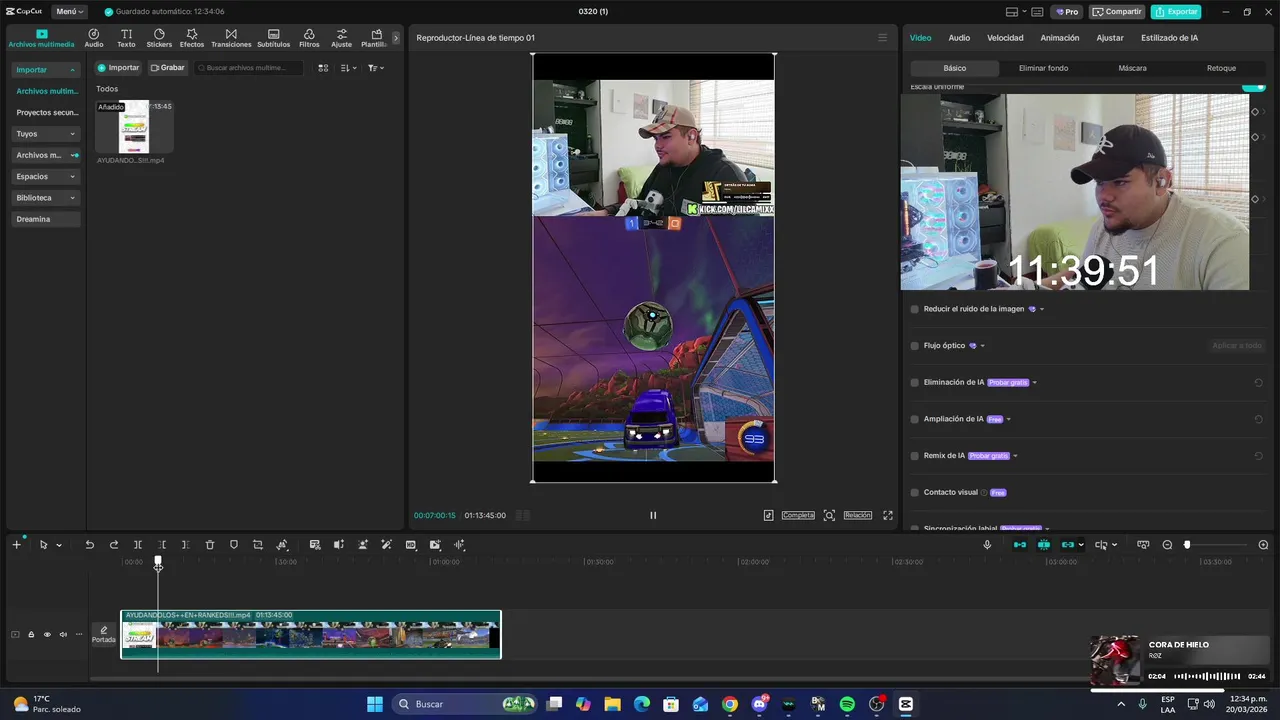This screenshot has height=720, width=1280.
Task: Enable the Flujo óptico checkbox
Action: click(x=914, y=346)
